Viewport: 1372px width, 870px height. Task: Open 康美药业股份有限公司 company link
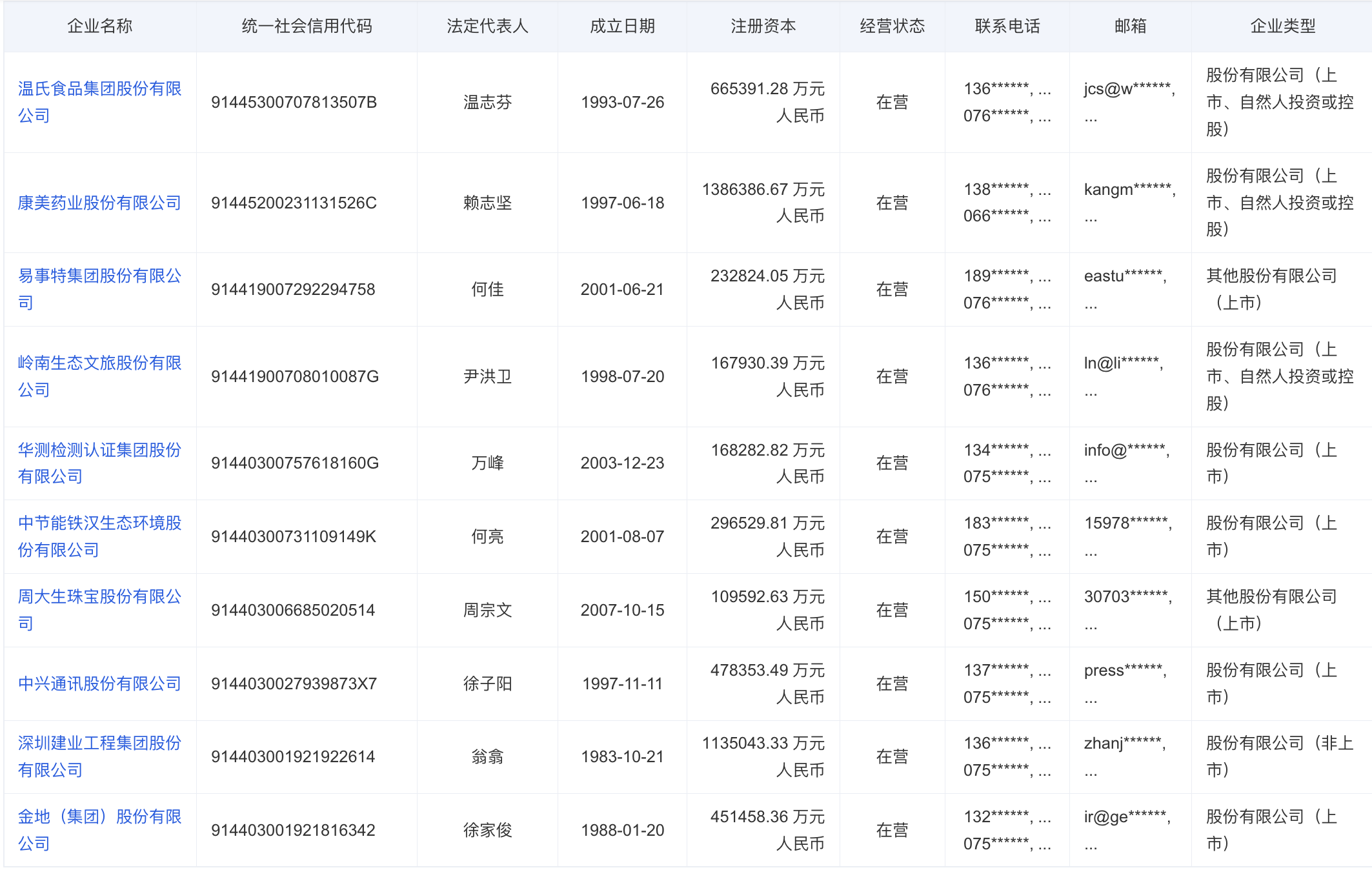[99, 203]
